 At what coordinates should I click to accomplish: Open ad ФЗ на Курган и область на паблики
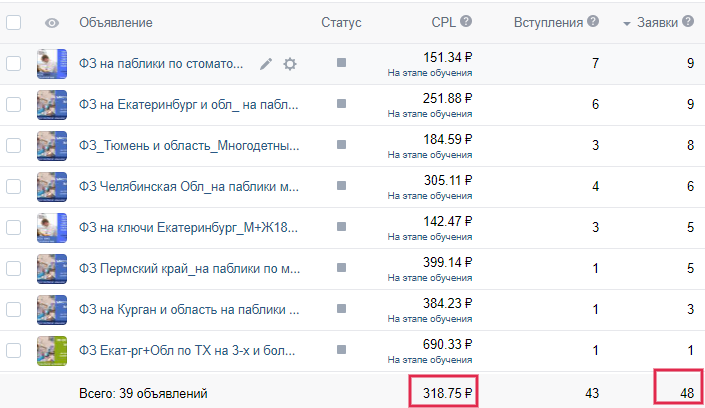click(189, 309)
